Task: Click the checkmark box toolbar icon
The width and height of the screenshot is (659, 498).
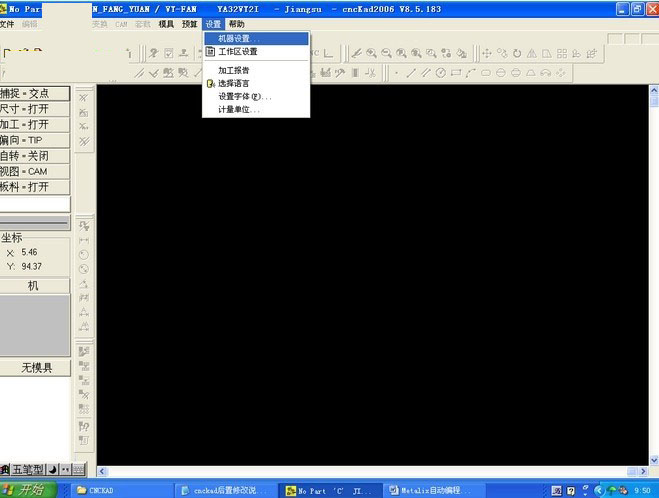Action: click(x=169, y=53)
